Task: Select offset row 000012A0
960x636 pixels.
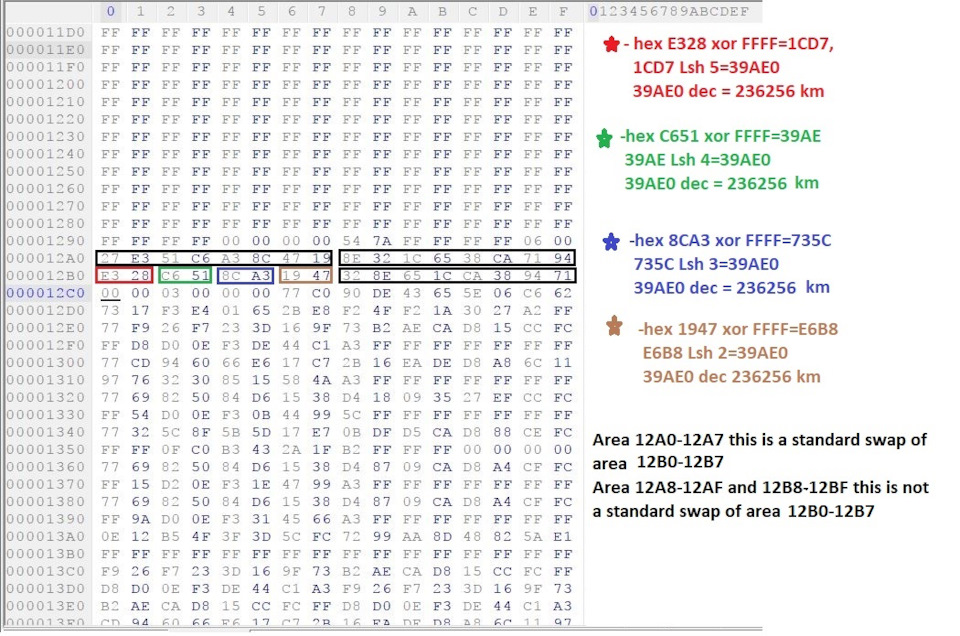Action: coord(46,258)
